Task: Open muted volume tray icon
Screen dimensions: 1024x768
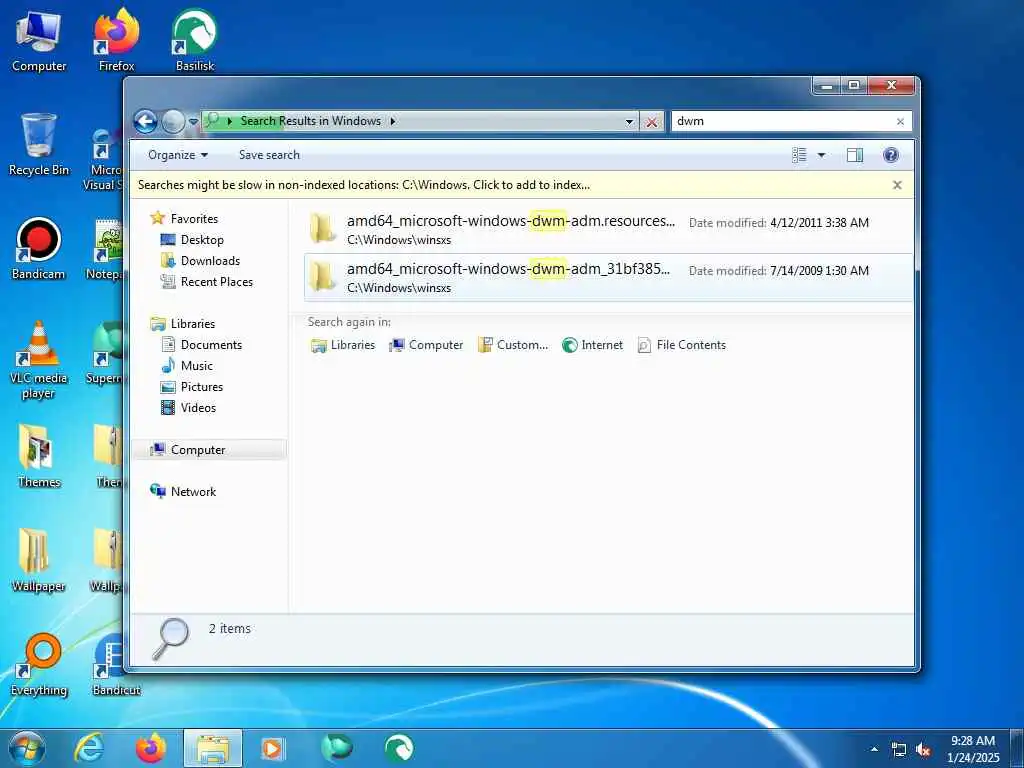Action: (923, 750)
